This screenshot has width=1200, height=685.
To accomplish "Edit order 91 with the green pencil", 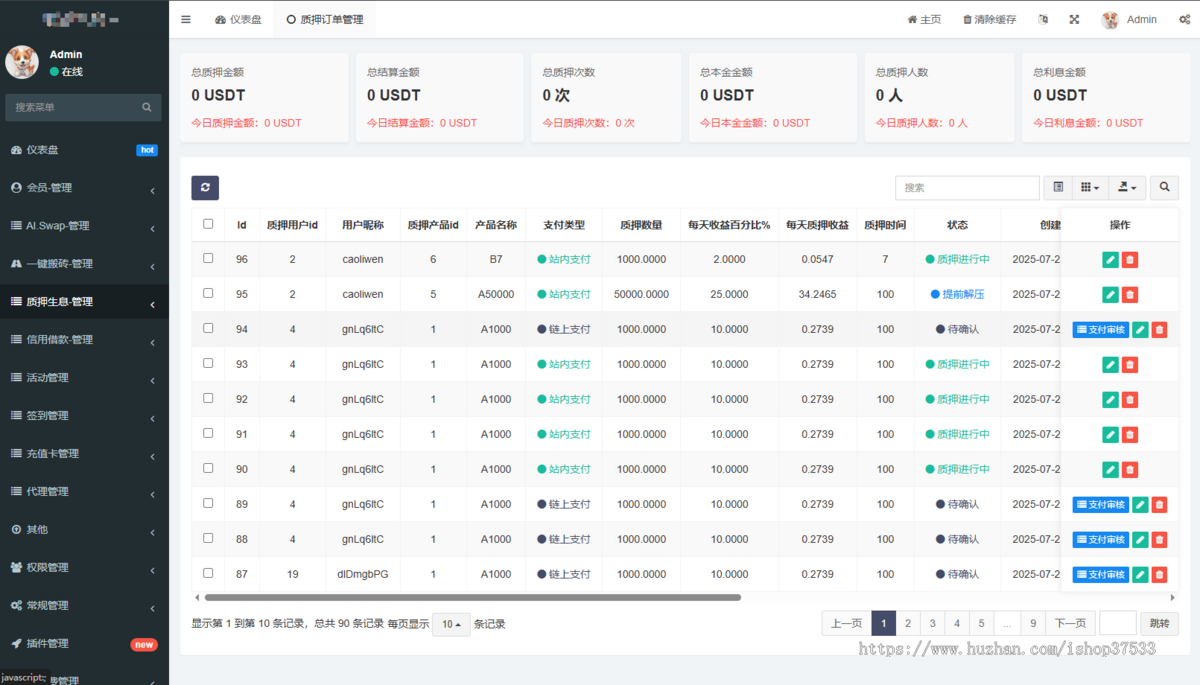I will (1110, 435).
